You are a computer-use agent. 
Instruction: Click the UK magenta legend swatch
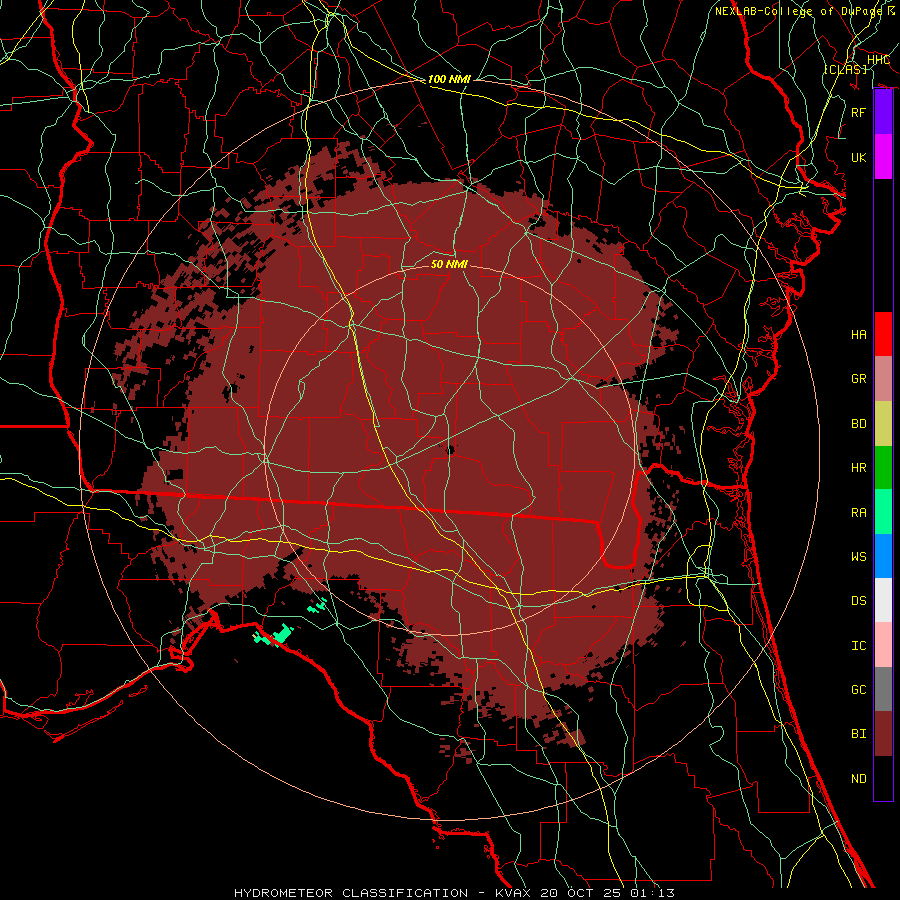[x=883, y=157]
